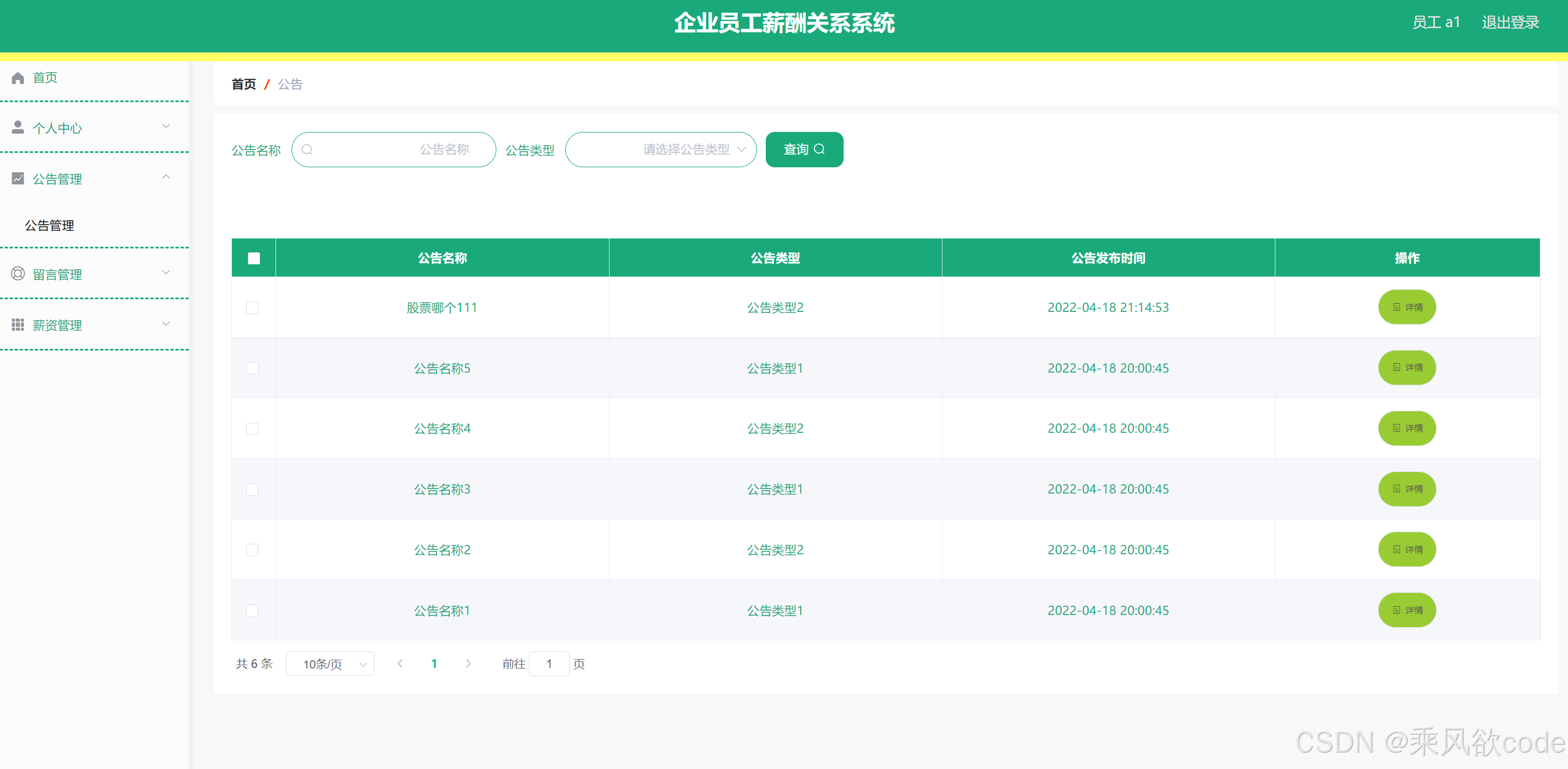
Task: Click the 查询 search button
Action: [803, 150]
